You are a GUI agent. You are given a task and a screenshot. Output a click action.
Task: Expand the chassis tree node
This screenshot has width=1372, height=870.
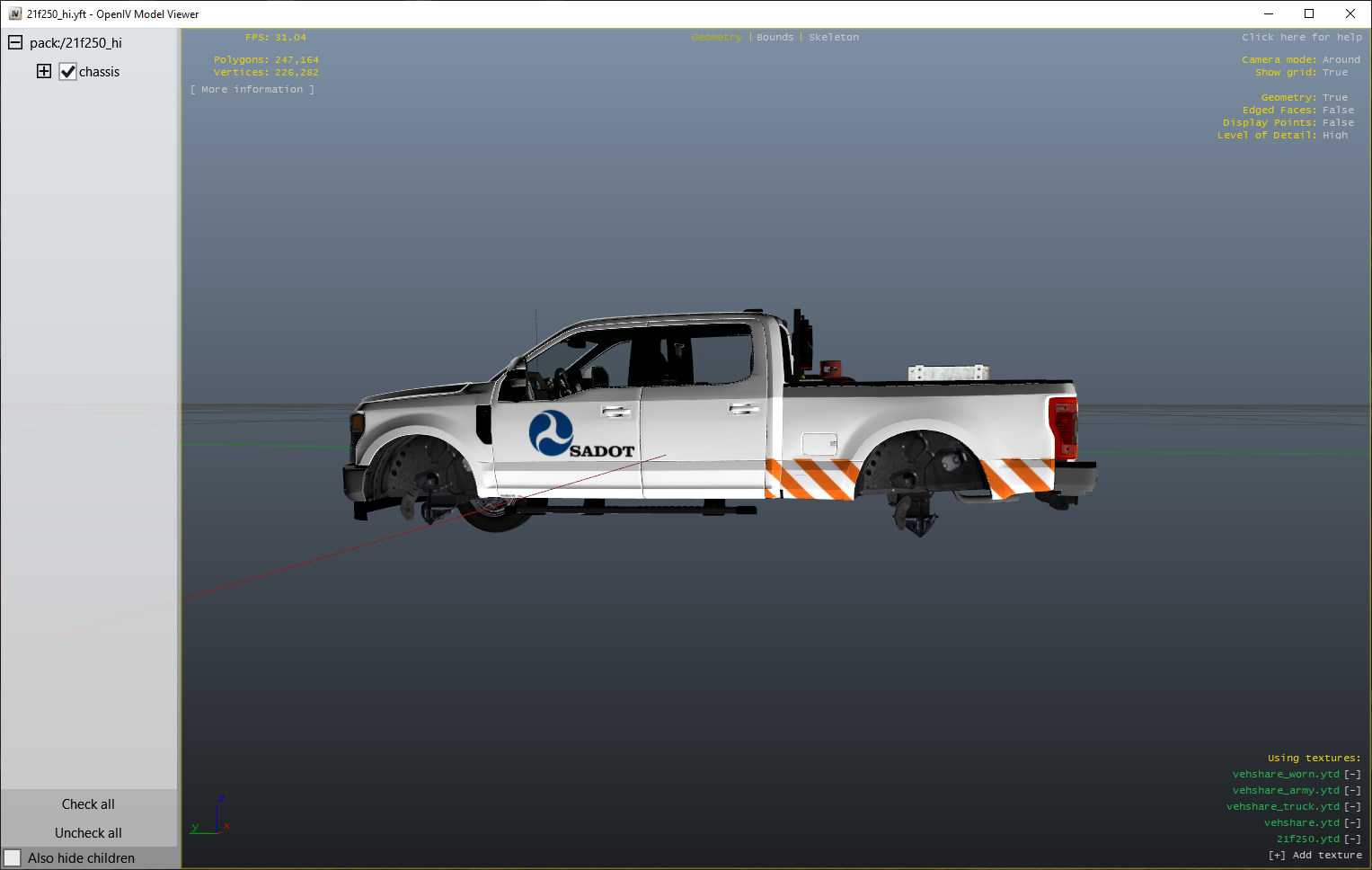(44, 71)
